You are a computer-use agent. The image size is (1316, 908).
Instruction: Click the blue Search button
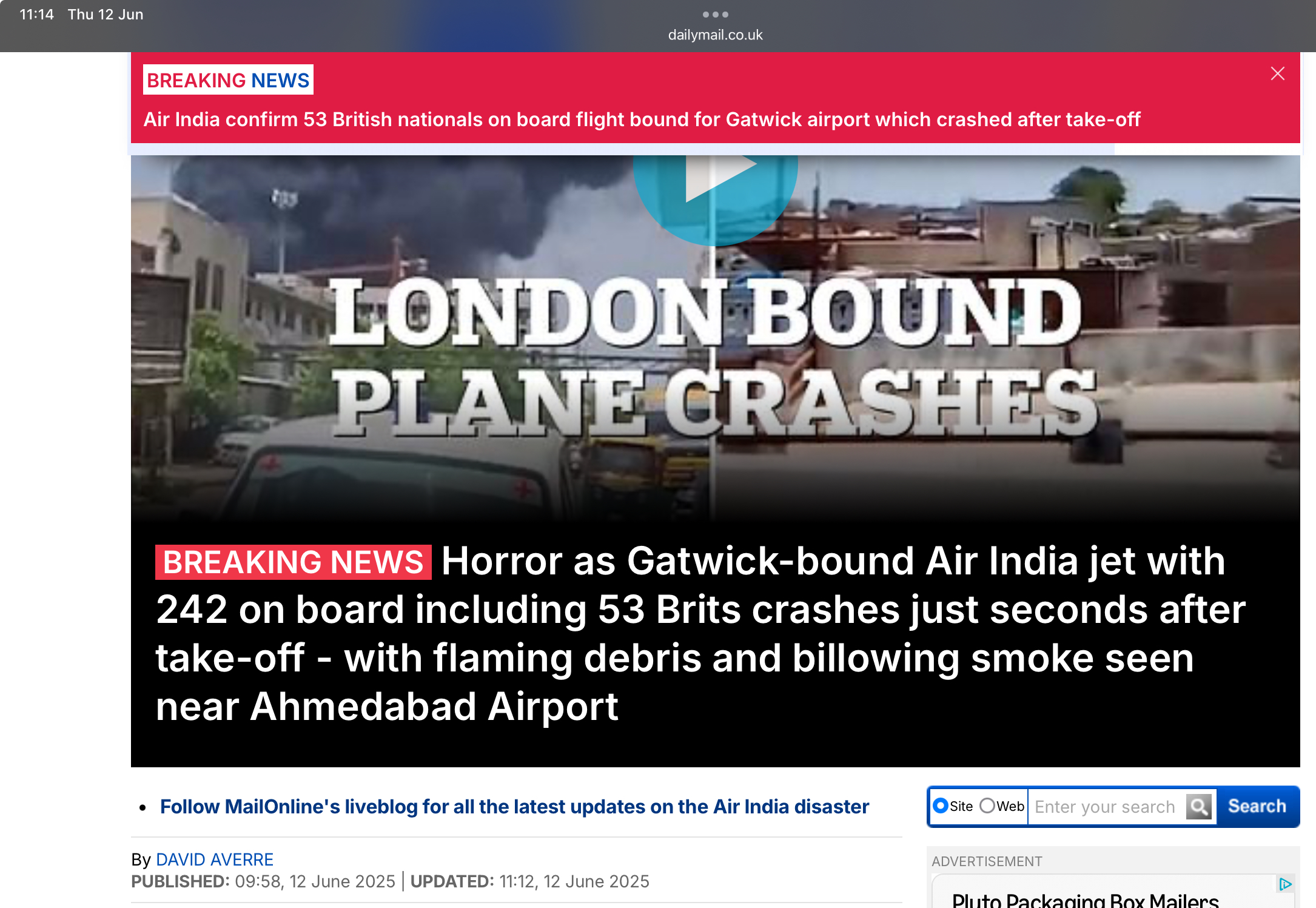1257,806
